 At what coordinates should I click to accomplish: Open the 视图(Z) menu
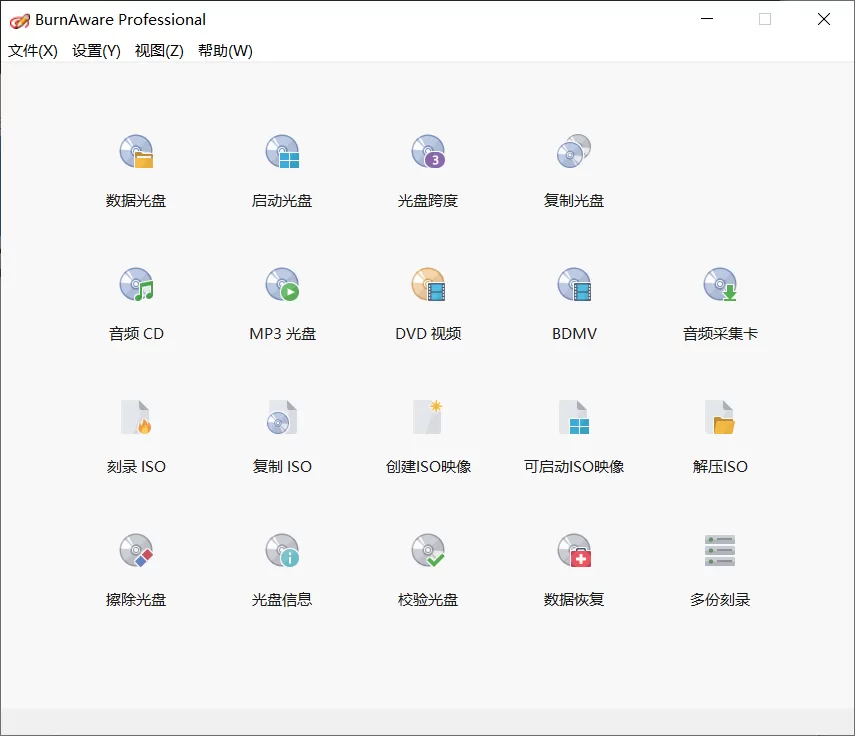[158, 50]
